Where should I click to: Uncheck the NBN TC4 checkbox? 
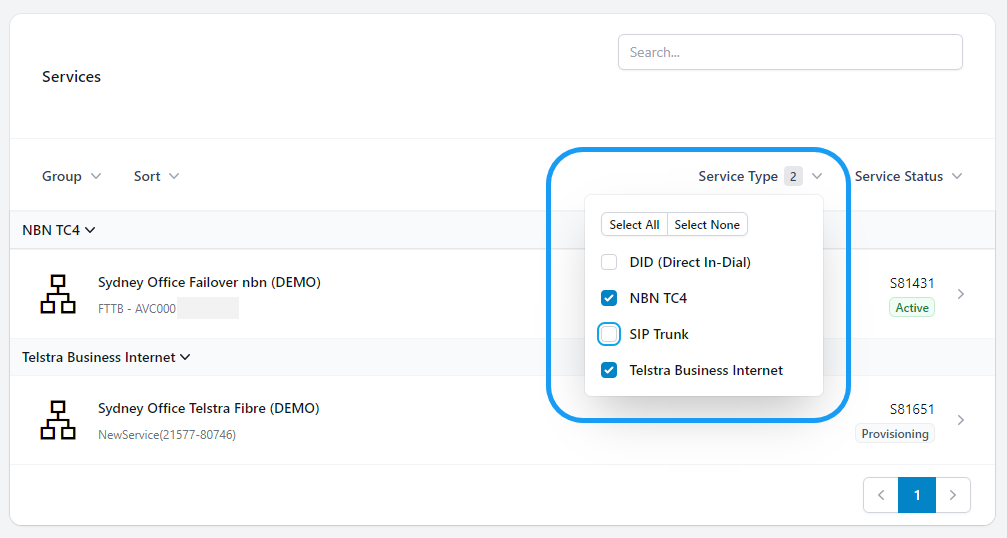(x=609, y=298)
